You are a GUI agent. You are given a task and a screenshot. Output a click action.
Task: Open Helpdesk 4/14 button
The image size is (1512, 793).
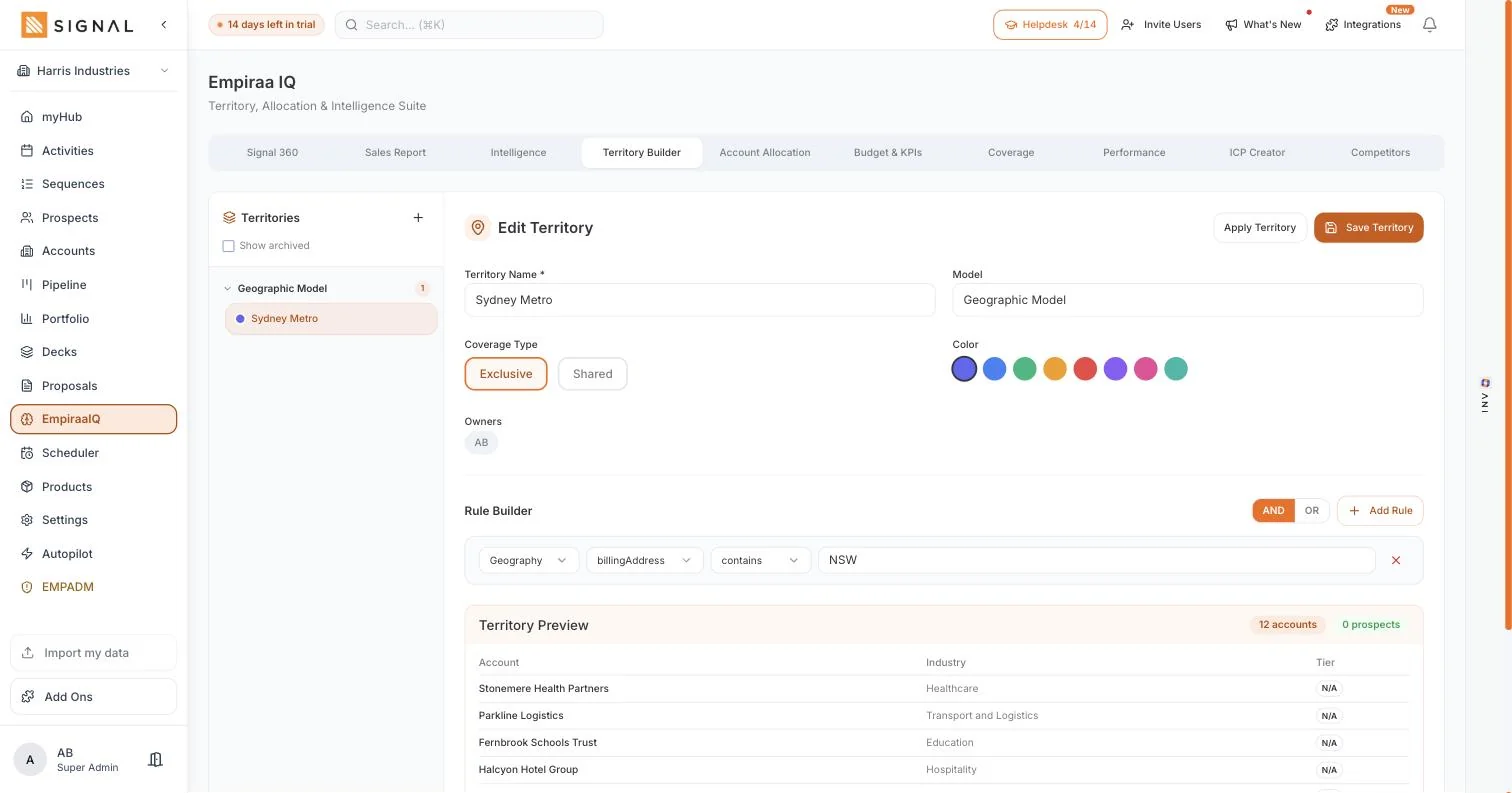coord(1050,25)
